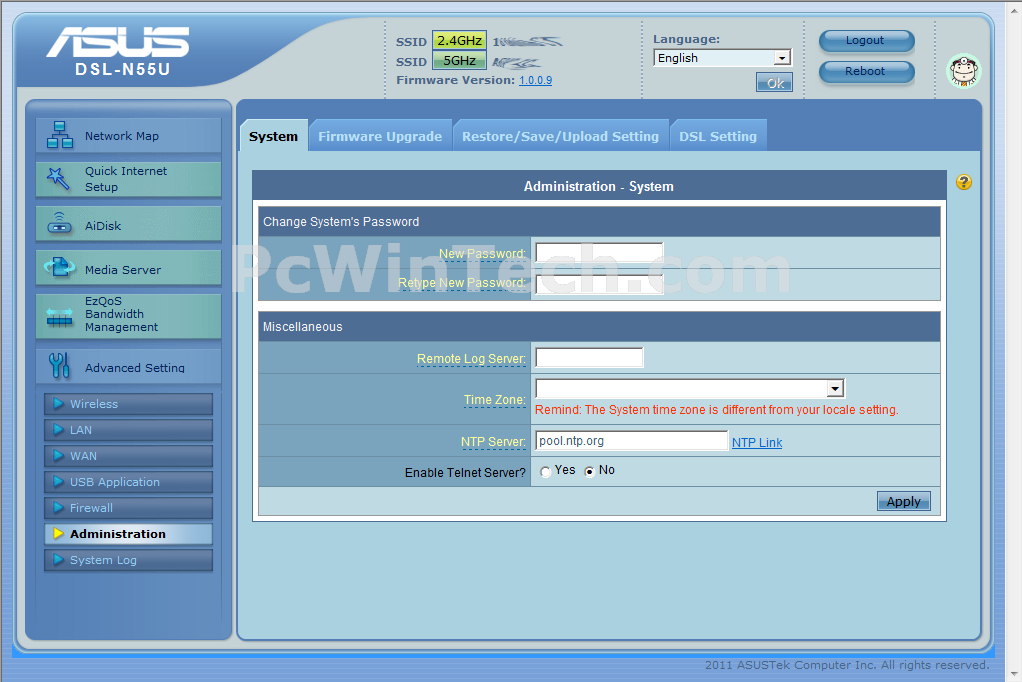Click the EzQoS Bandwidth Management icon
Viewport: 1022px width, 682px height.
coord(59,317)
